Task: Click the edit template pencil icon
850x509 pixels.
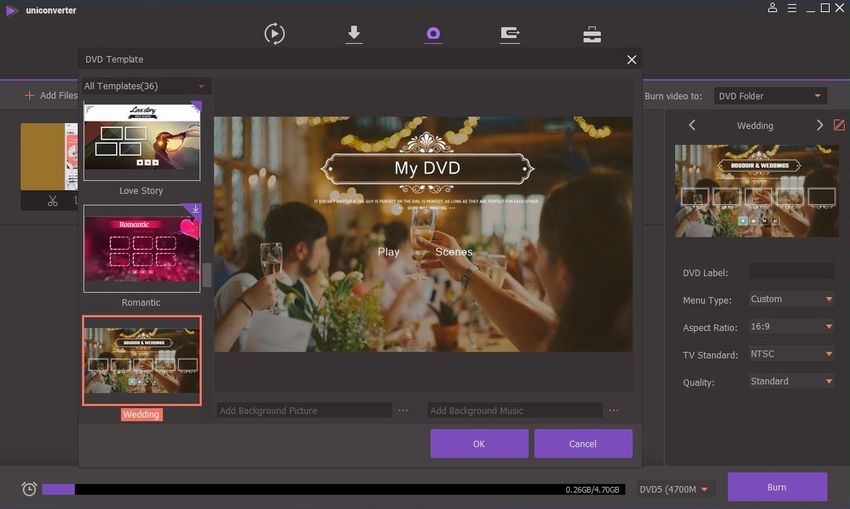Action: 839,125
